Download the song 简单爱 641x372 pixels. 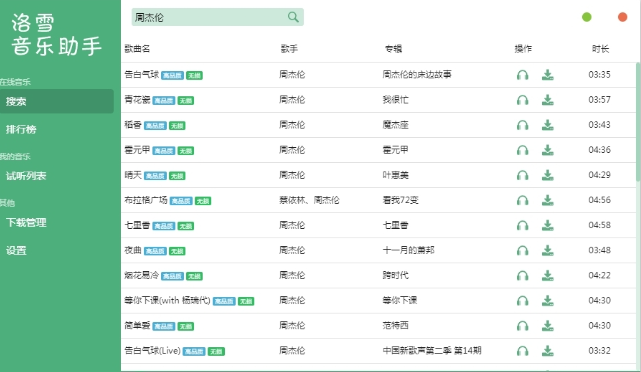[x=548, y=326]
